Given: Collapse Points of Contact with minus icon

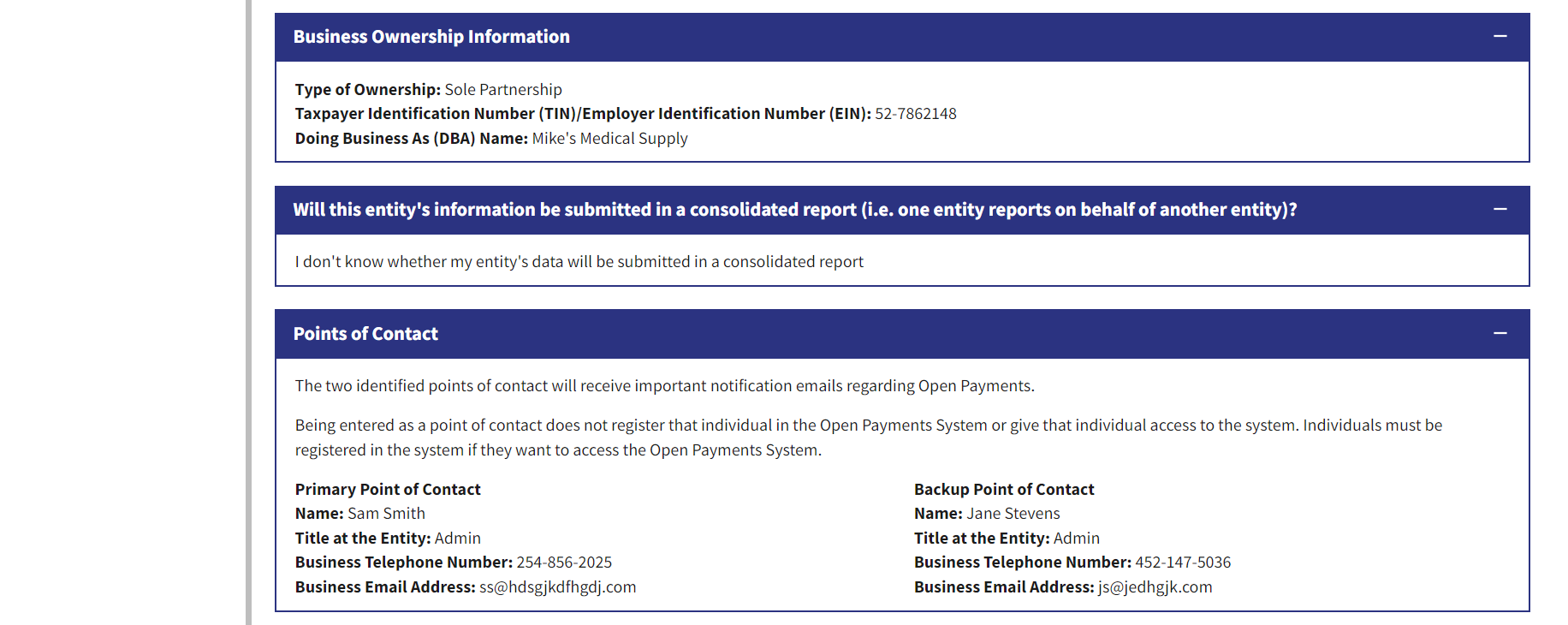Looking at the screenshot, I should pyautogui.click(x=1500, y=333).
